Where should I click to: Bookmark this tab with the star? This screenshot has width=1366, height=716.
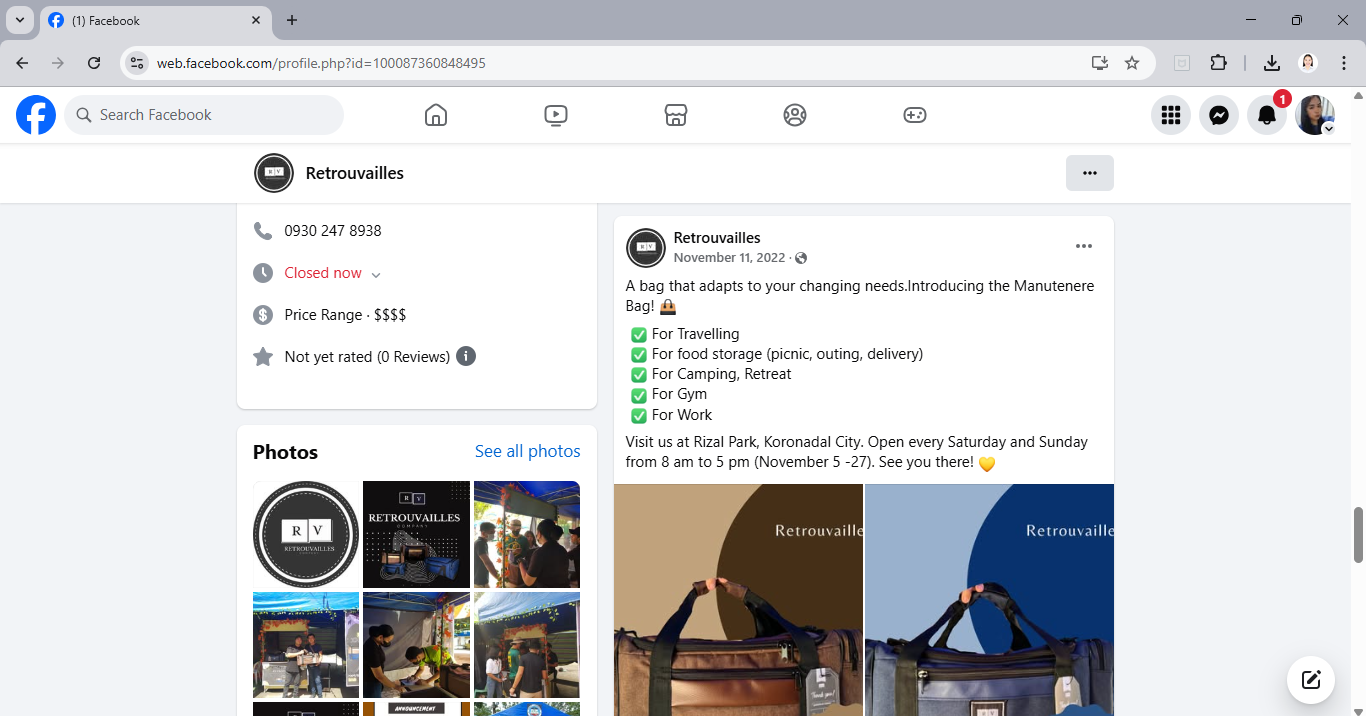pyautogui.click(x=1132, y=63)
